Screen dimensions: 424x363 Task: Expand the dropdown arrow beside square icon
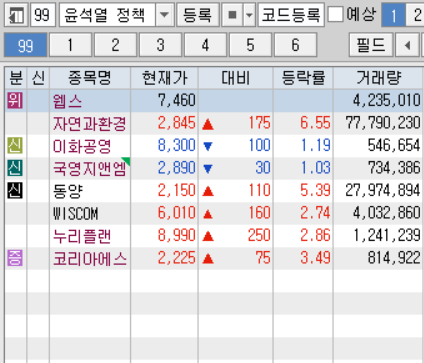tap(249, 15)
